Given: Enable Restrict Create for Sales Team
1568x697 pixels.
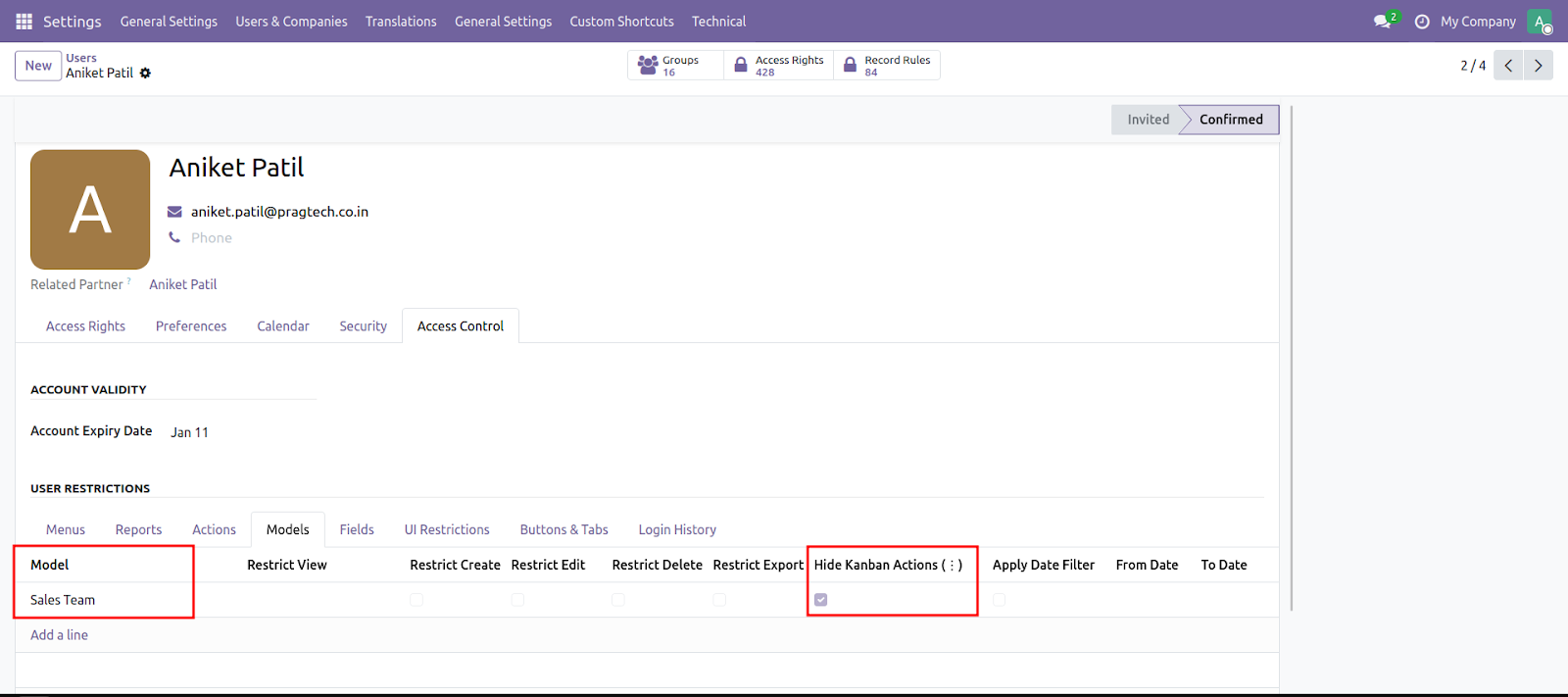Looking at the screenshot, I should (x=416, y=600).
